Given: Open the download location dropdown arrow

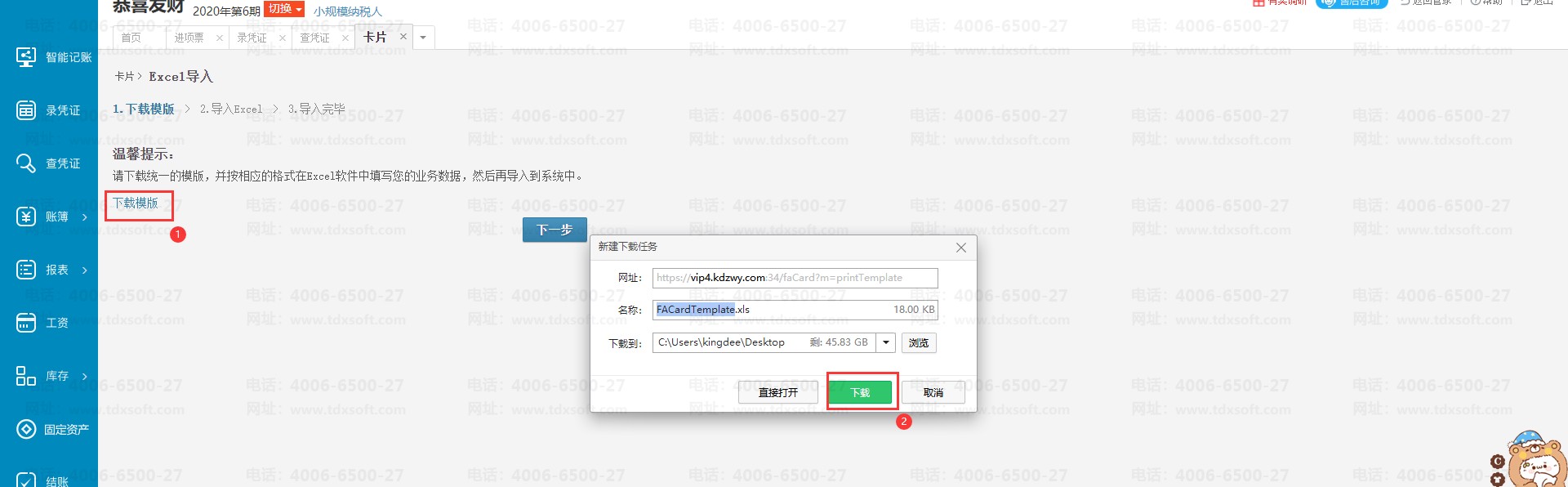Looking at the screenshot, I should pyautogui.click(x=886, y=342).
